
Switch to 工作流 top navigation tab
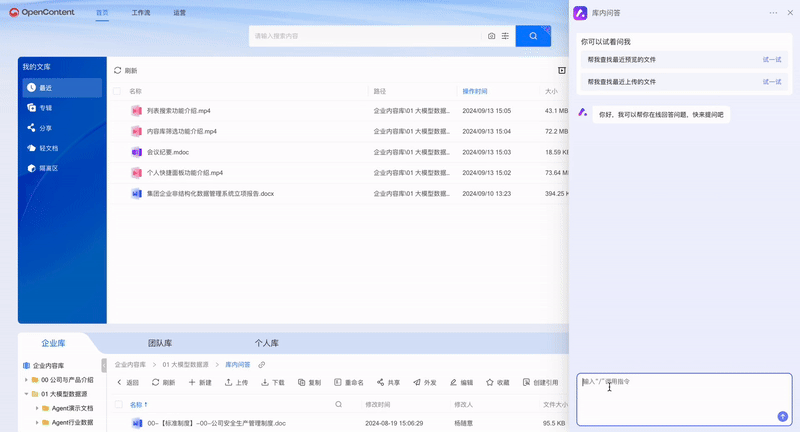point(141,13)
